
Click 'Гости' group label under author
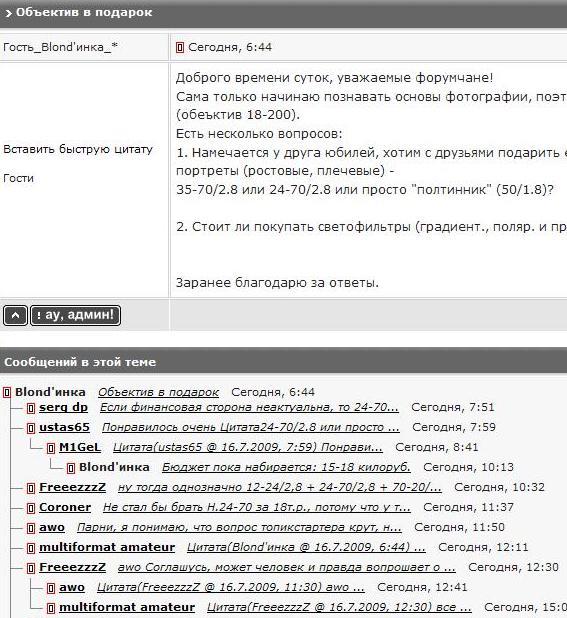pyautogui.click(x=19, y=179)
